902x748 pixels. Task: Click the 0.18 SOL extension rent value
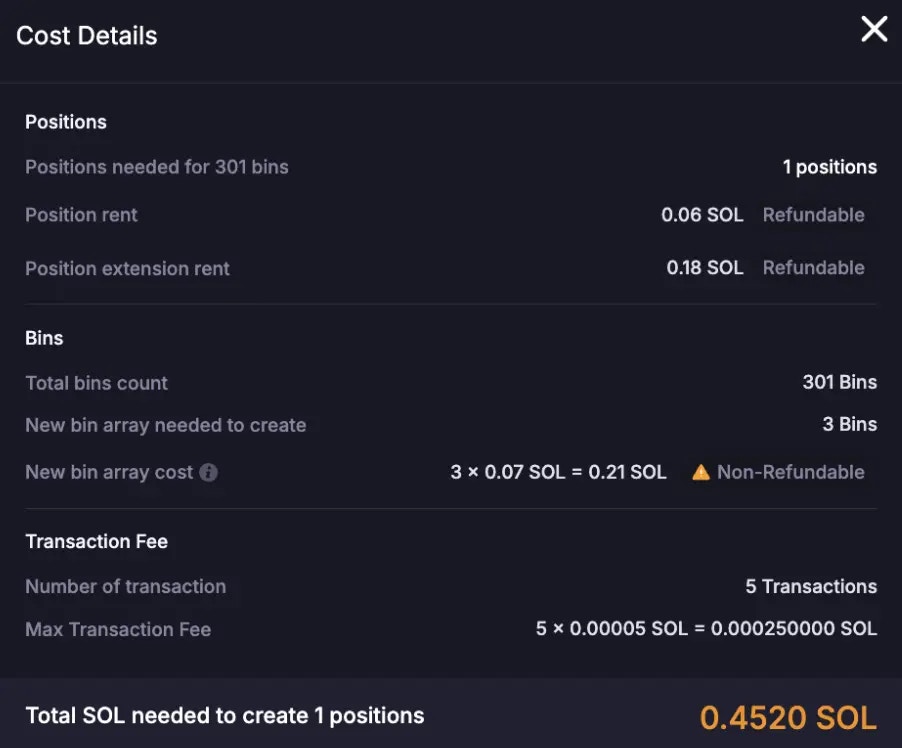(x=705, y=268)
